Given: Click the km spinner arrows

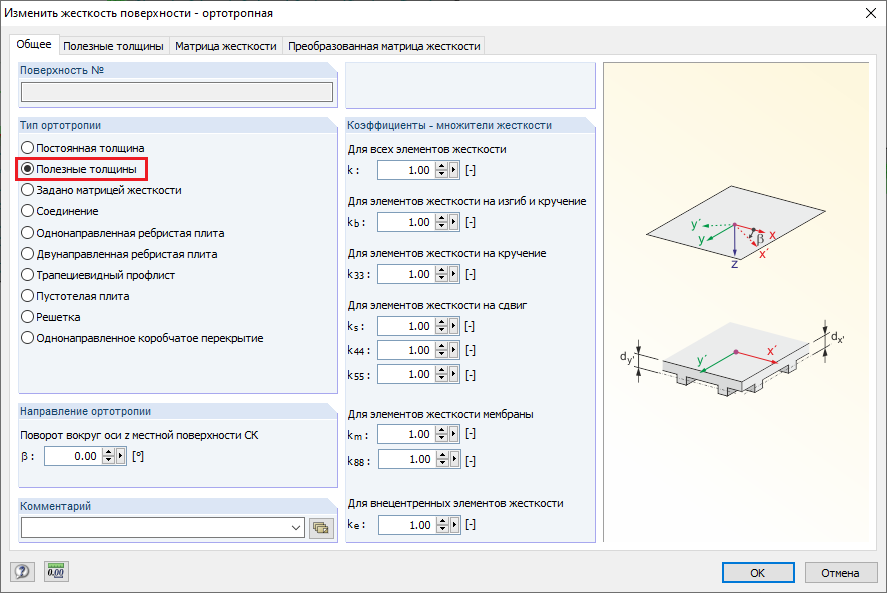Looking at the screenshot, I should pos(442,434).
